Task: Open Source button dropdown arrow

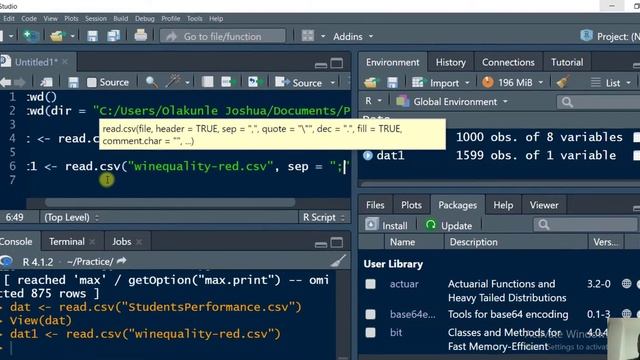Action: pyautogui.click(x=333, y=83)
